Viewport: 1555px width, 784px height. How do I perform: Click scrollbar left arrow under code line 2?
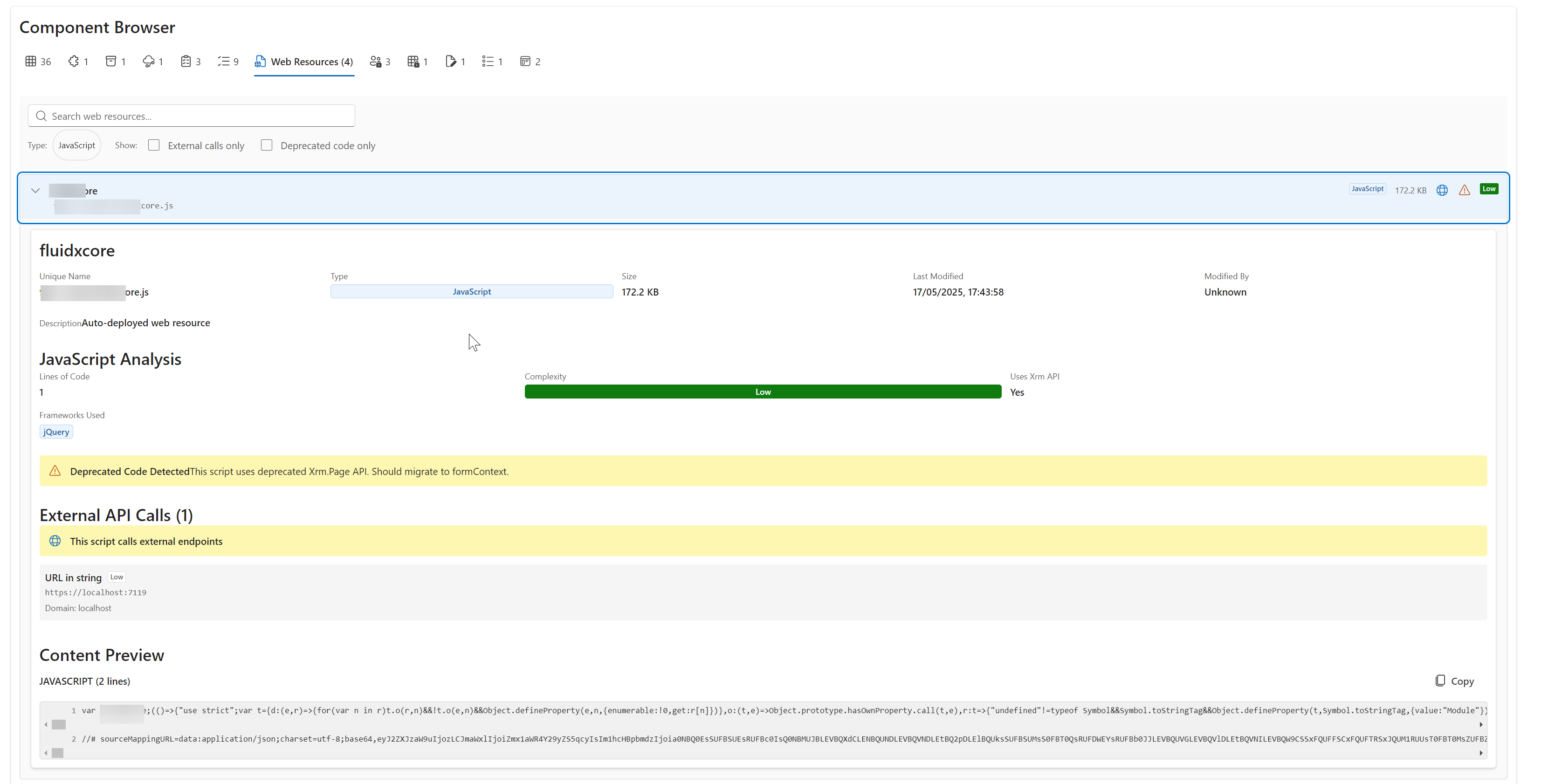pos(46,753)
